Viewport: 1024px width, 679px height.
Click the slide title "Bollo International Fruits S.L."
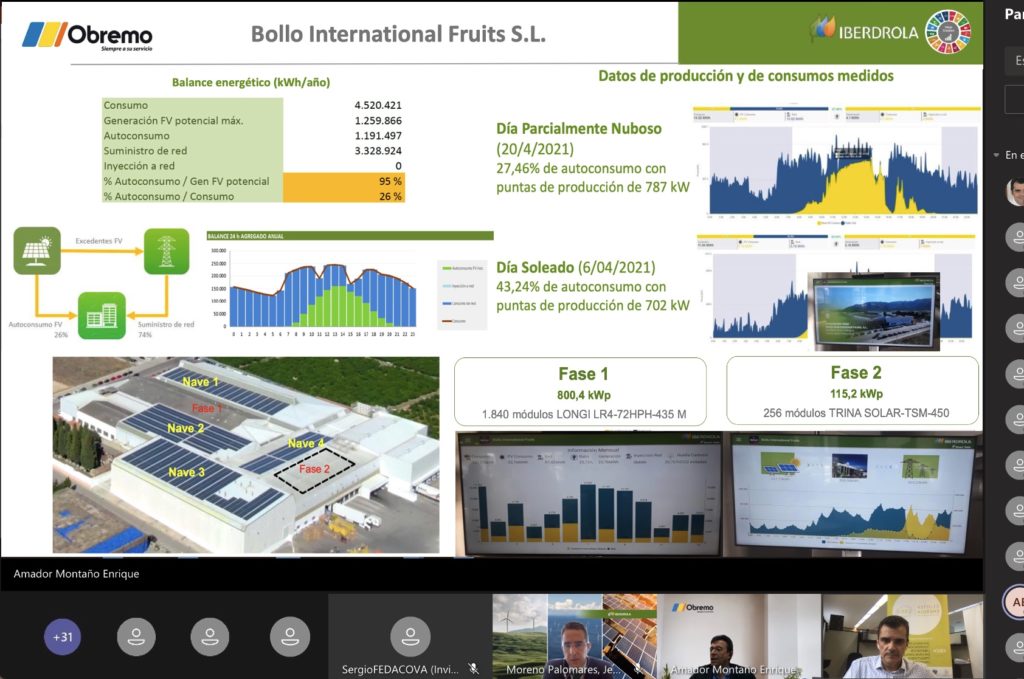tap(398, 33)
